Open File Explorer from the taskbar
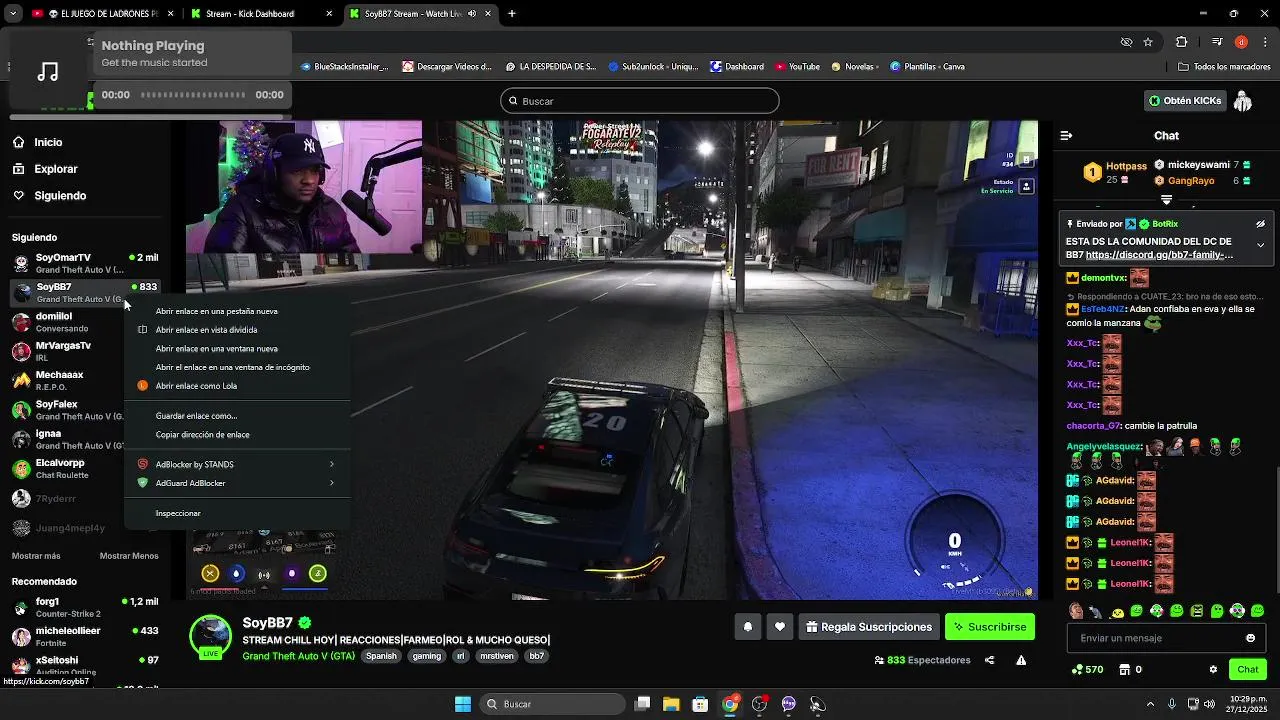 point(671,704)
